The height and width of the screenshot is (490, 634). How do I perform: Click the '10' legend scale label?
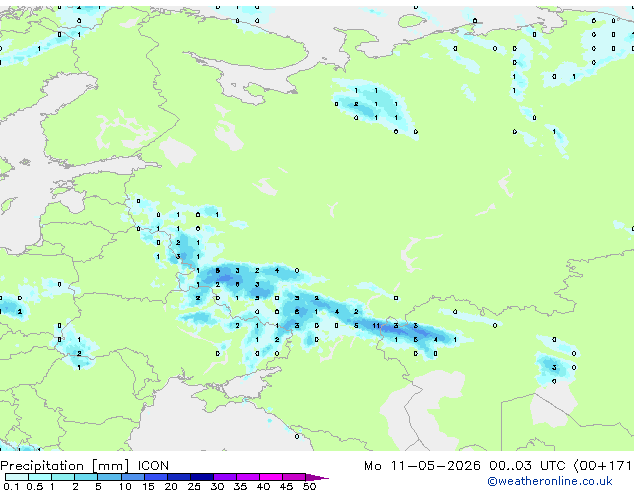pyautogui.click(x=125, y=486)
